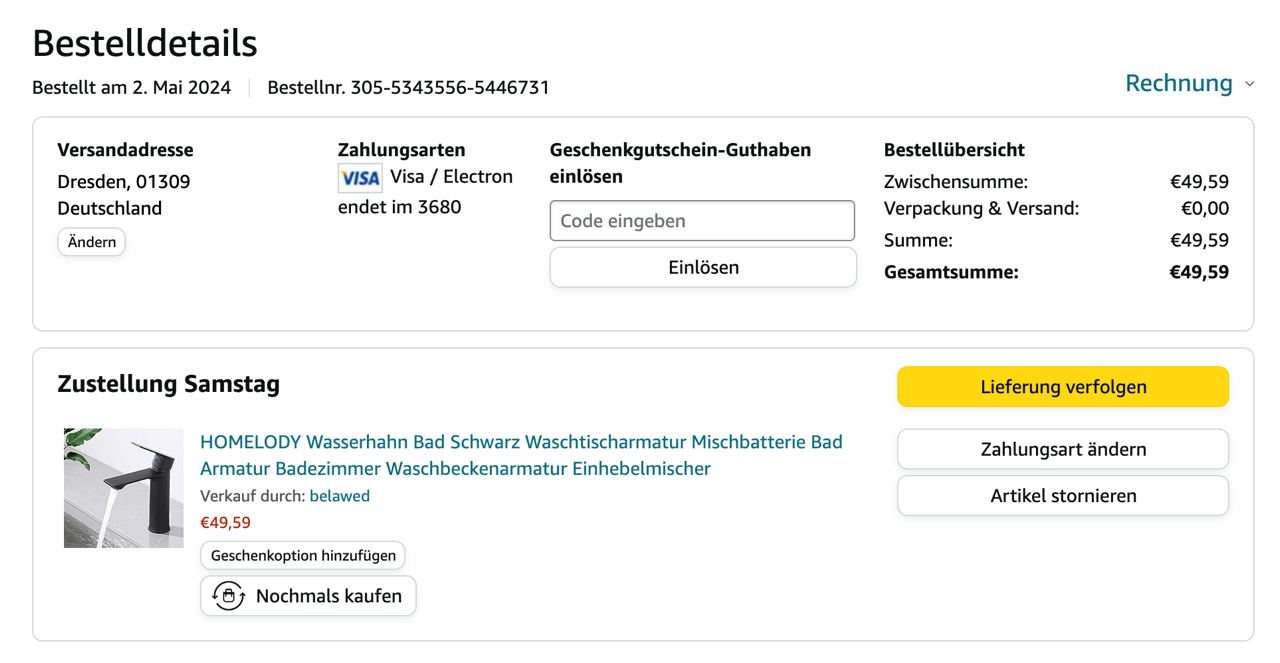
Task: Choose Zahlungsart ändern
Action: coord(1062,449)
